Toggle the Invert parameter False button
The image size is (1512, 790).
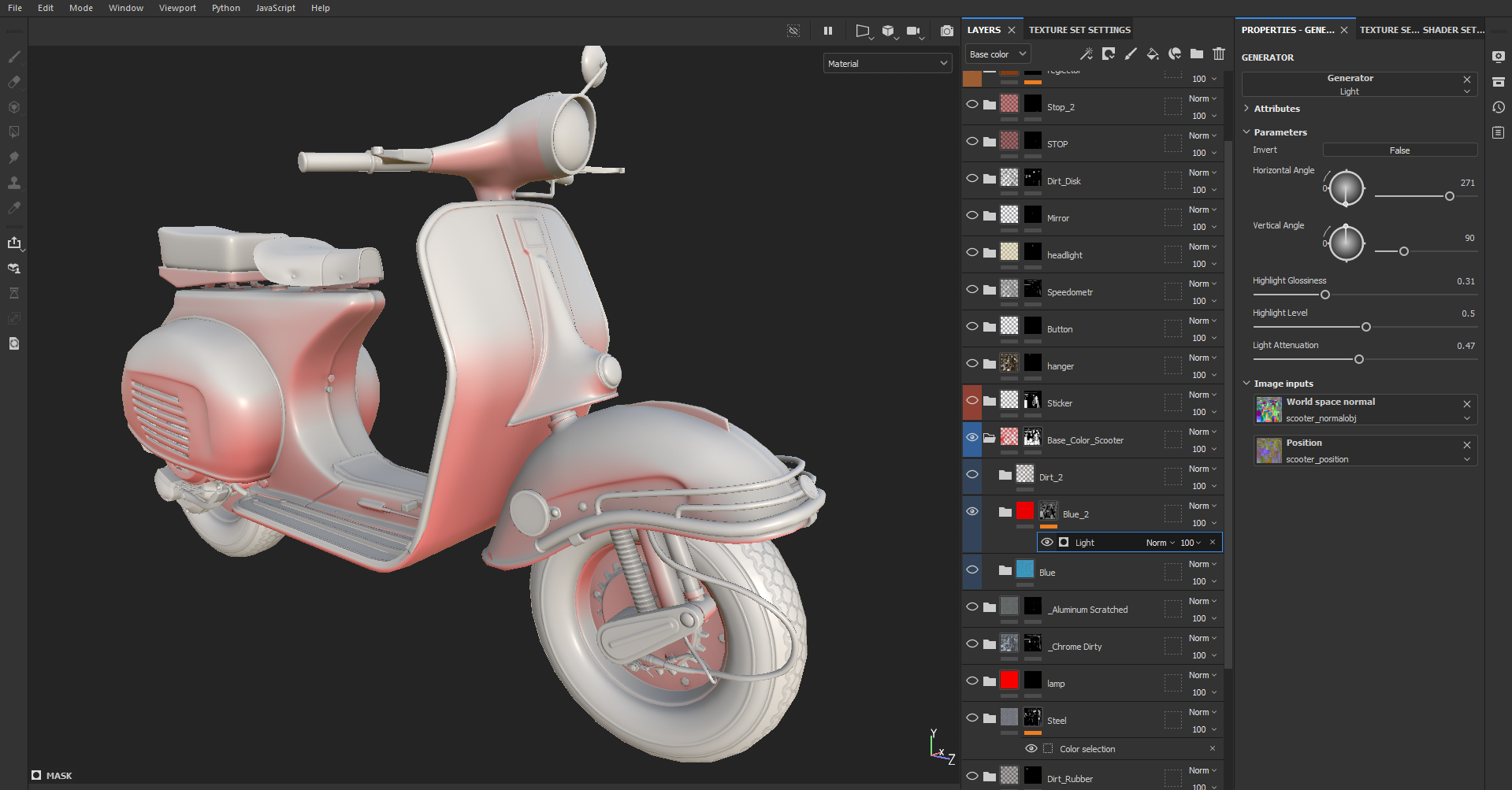pyautogui.click(x=1399, y=150)
